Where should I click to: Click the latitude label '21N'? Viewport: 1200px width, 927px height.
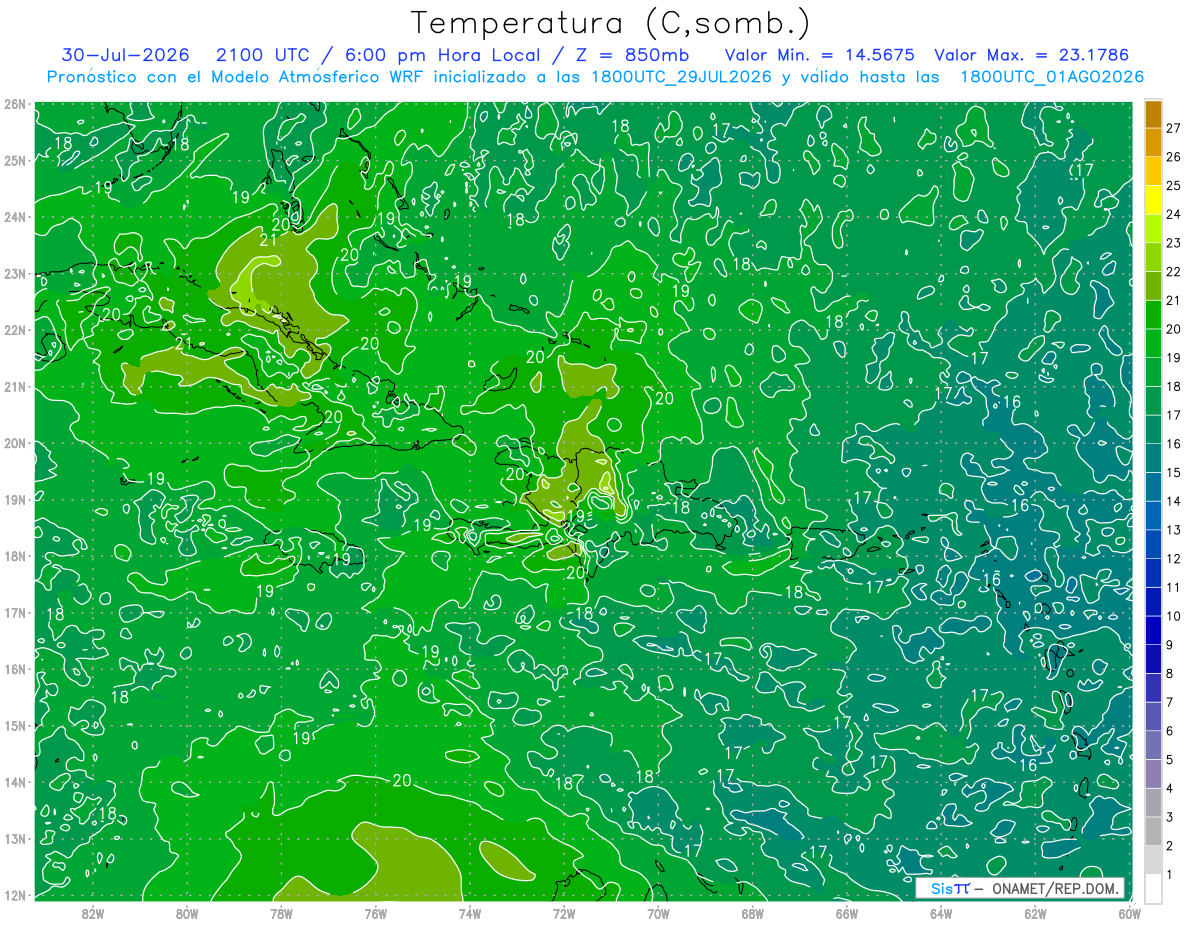(x=14, y=386)
